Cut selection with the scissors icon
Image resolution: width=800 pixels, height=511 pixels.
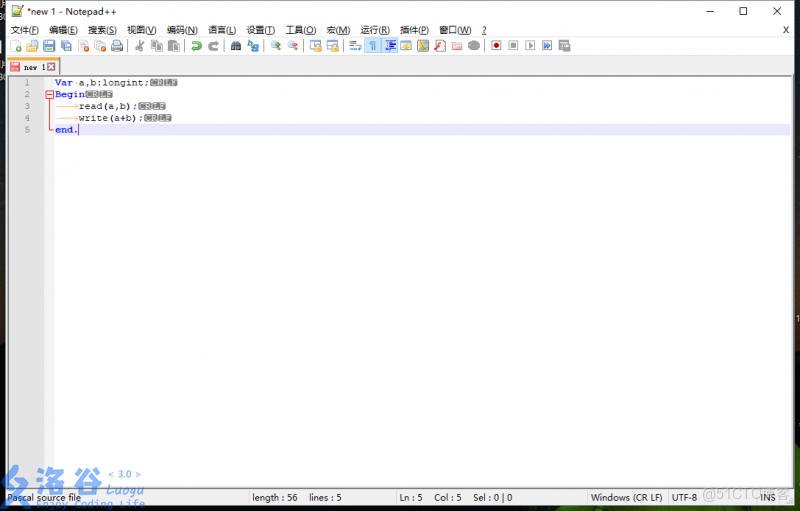139,46
